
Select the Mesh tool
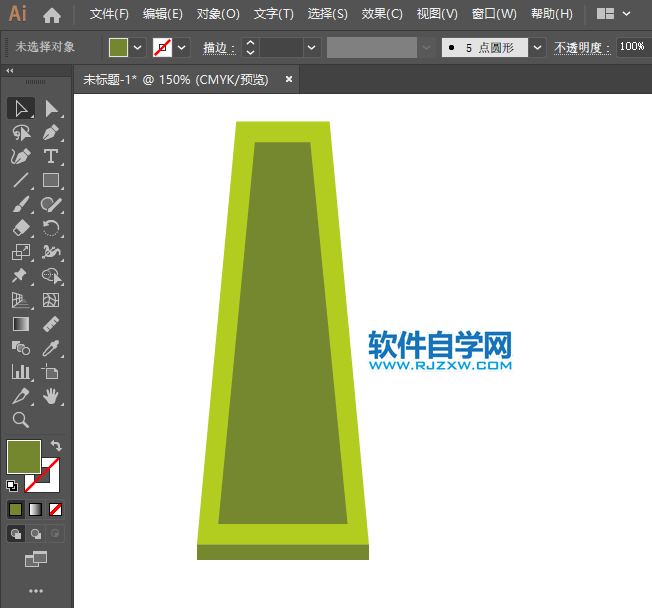tap(51, 300)
